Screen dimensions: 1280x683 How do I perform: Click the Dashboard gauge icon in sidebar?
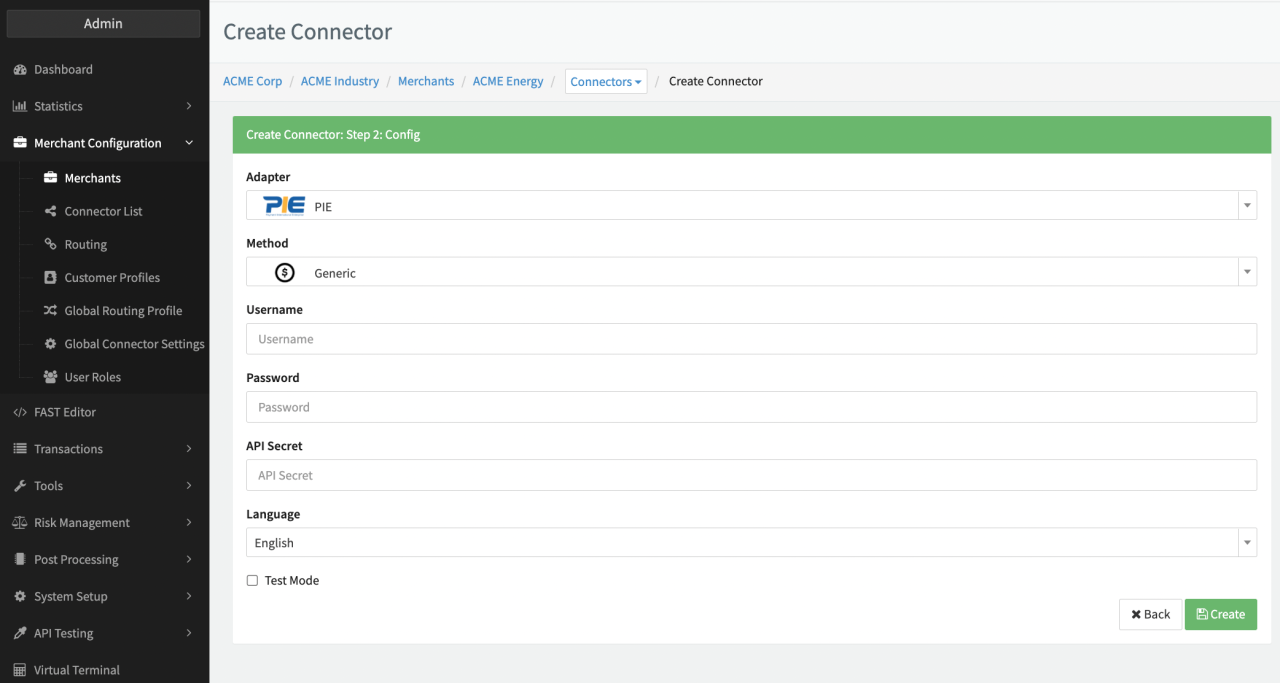pyautogui.click(x=20, y=70)
